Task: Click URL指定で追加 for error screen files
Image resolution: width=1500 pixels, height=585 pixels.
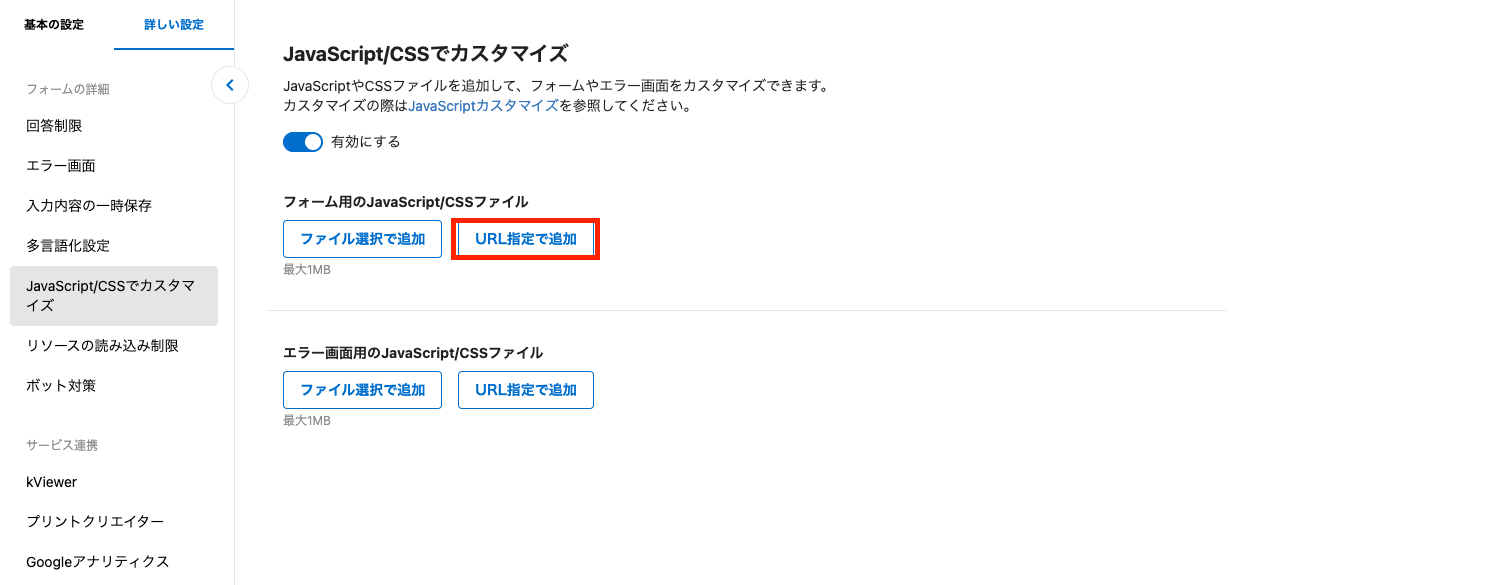Action: pos(526,390)
